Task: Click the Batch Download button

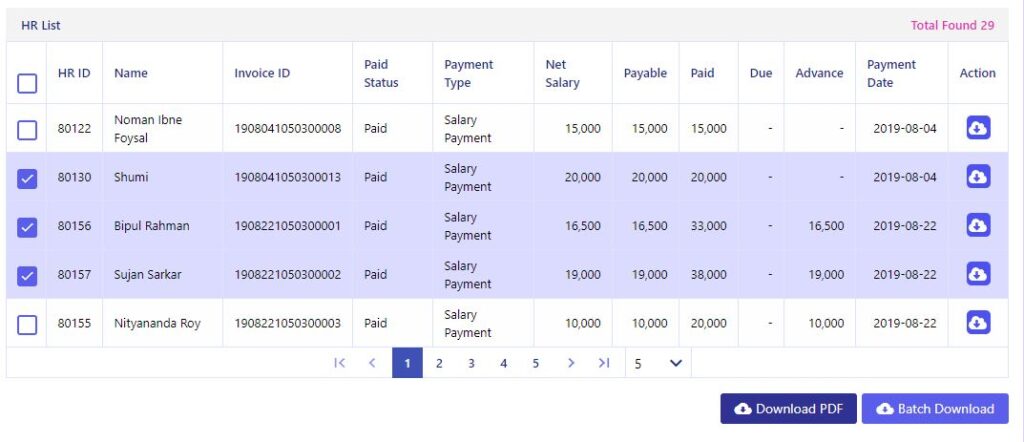Action: 935,409
